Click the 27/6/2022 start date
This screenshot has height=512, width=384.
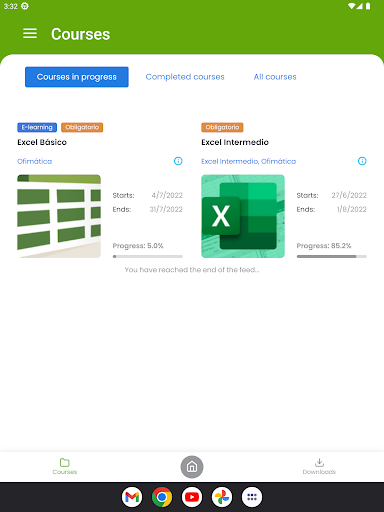click(349, 195)
